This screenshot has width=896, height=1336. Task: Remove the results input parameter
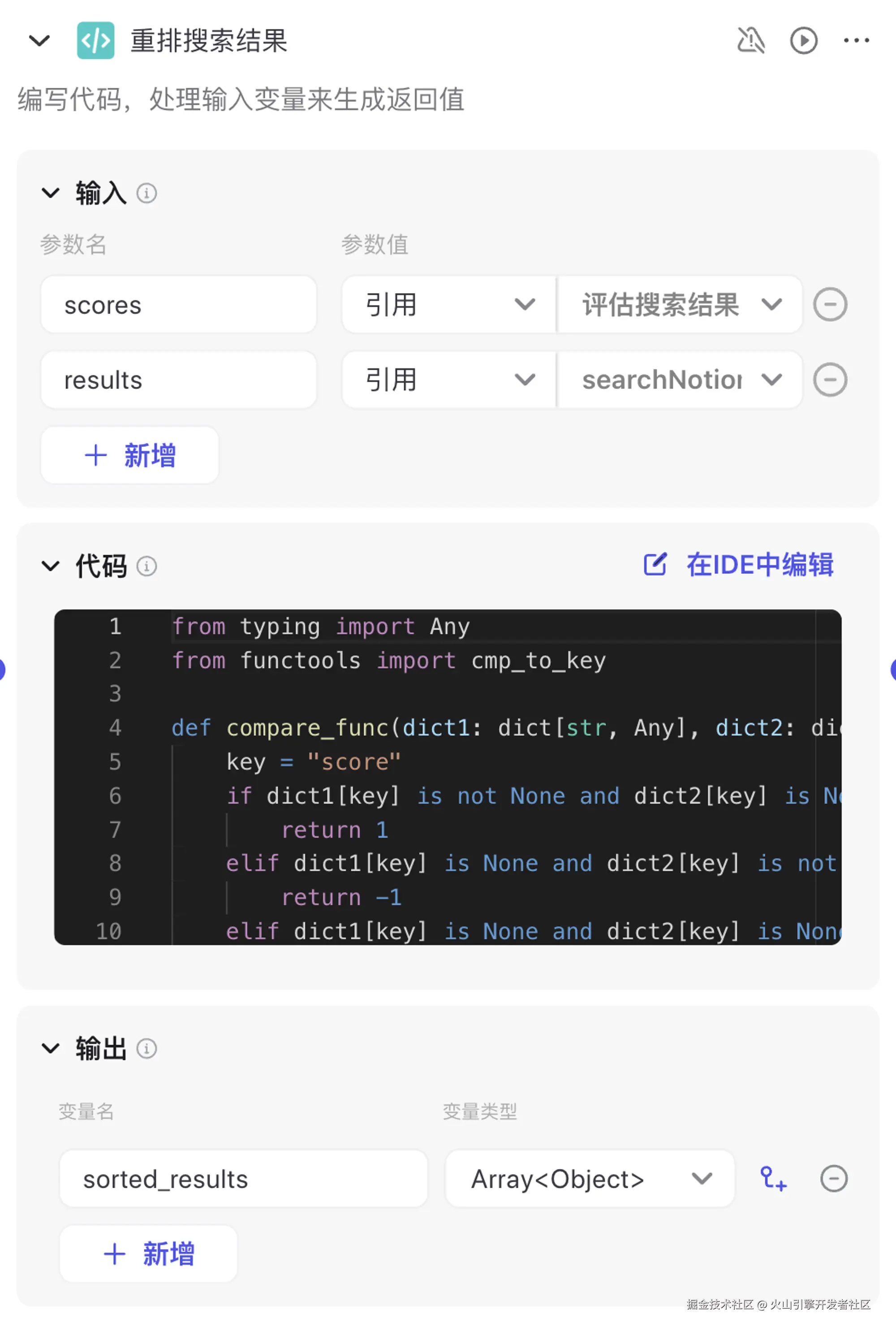pos(830,380)
